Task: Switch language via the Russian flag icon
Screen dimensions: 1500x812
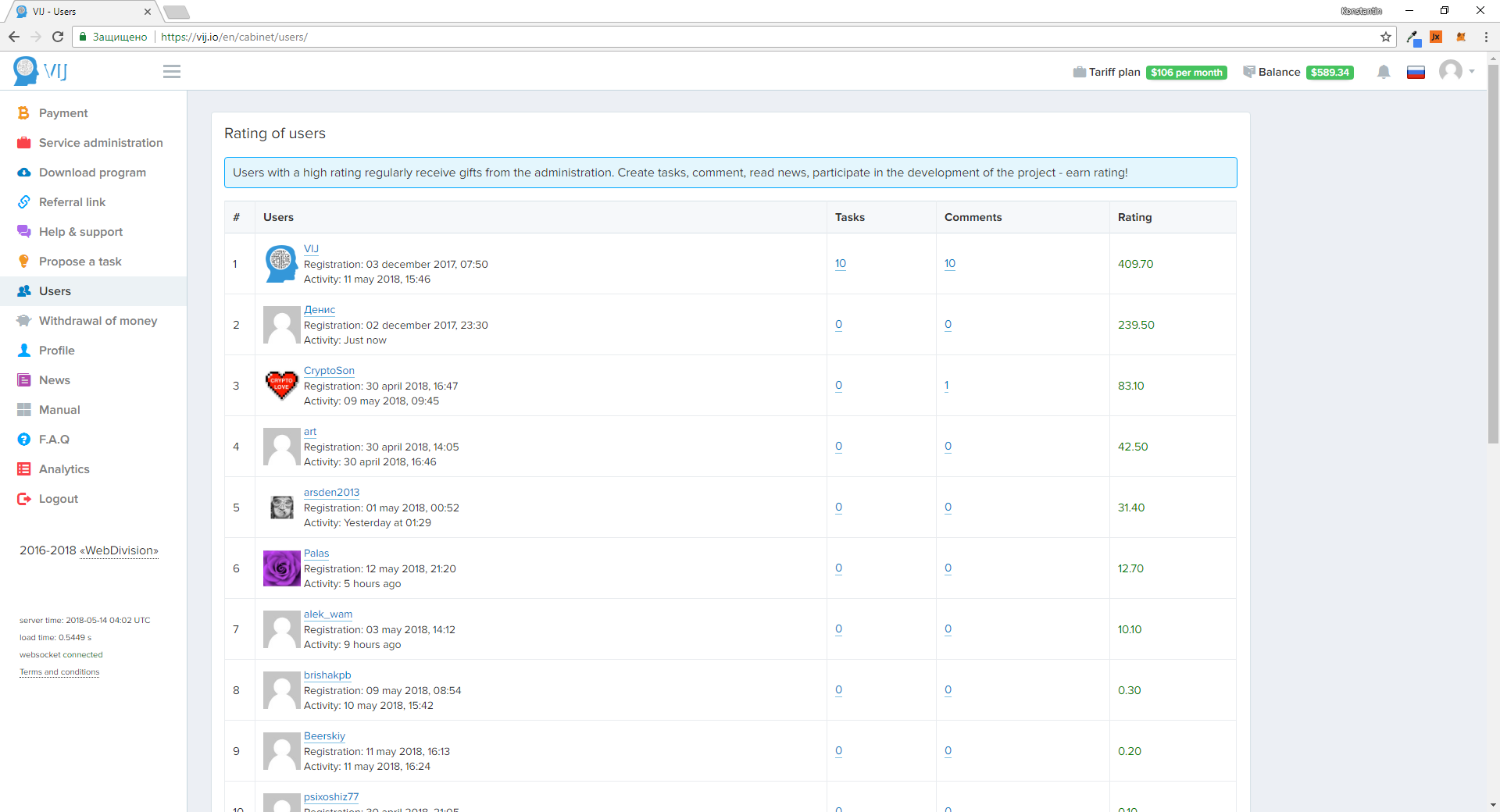Action: pyautogui.click(x=1416, y=73)
